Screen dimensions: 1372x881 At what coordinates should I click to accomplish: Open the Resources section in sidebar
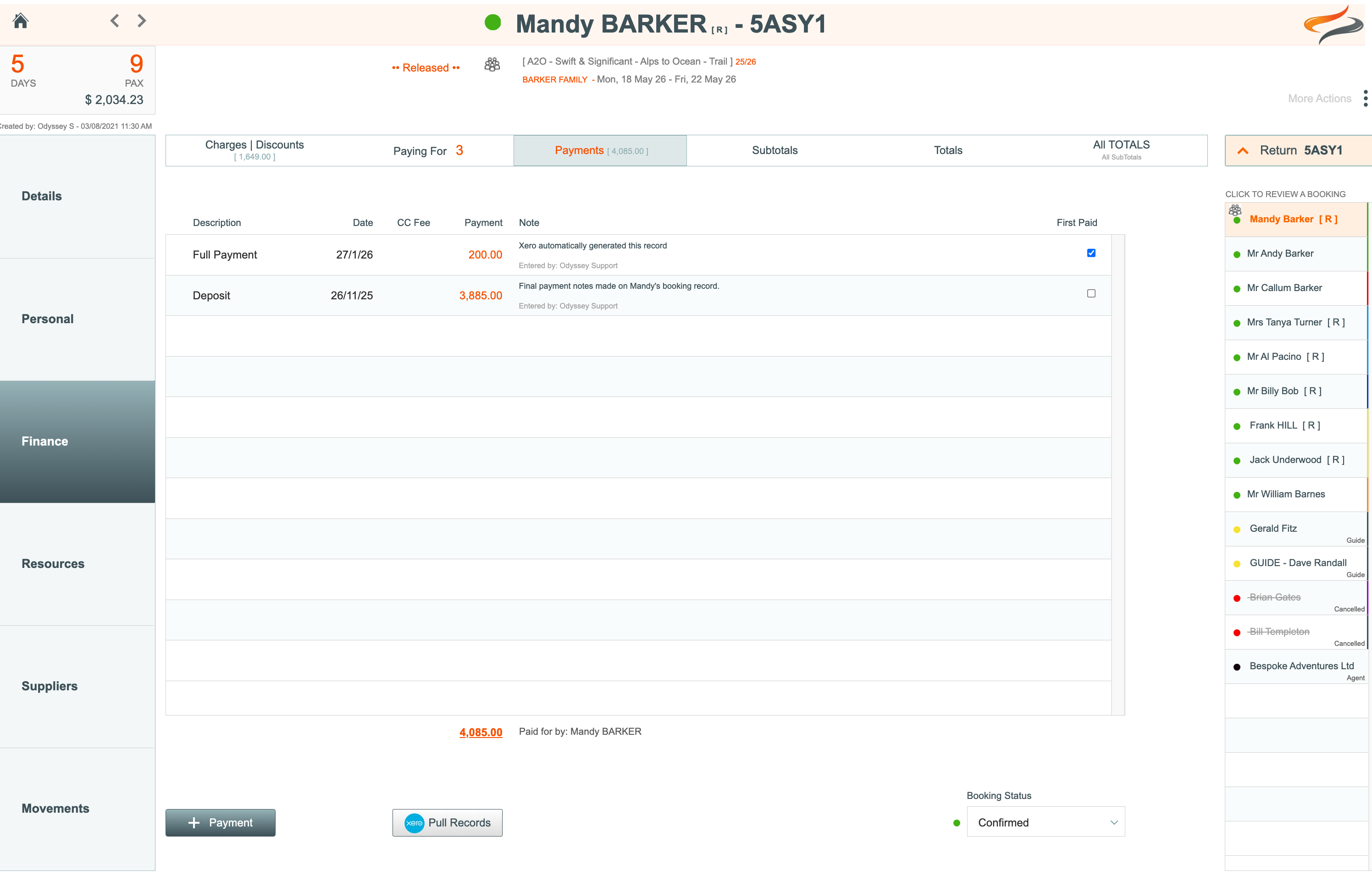click(x=77, y=564)
